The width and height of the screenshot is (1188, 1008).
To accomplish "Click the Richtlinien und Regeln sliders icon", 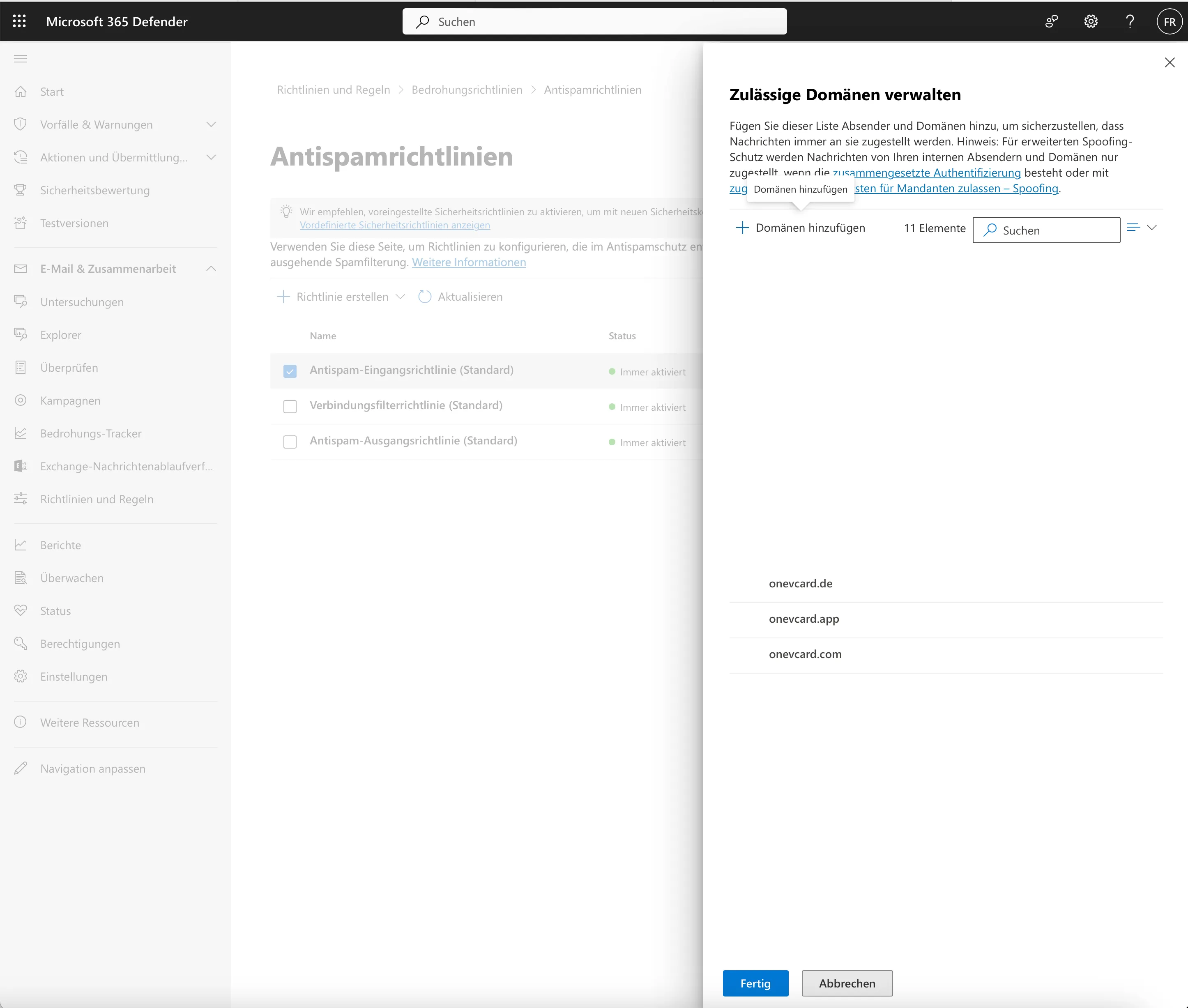I will pyautogui.click(x=21, y=499).
